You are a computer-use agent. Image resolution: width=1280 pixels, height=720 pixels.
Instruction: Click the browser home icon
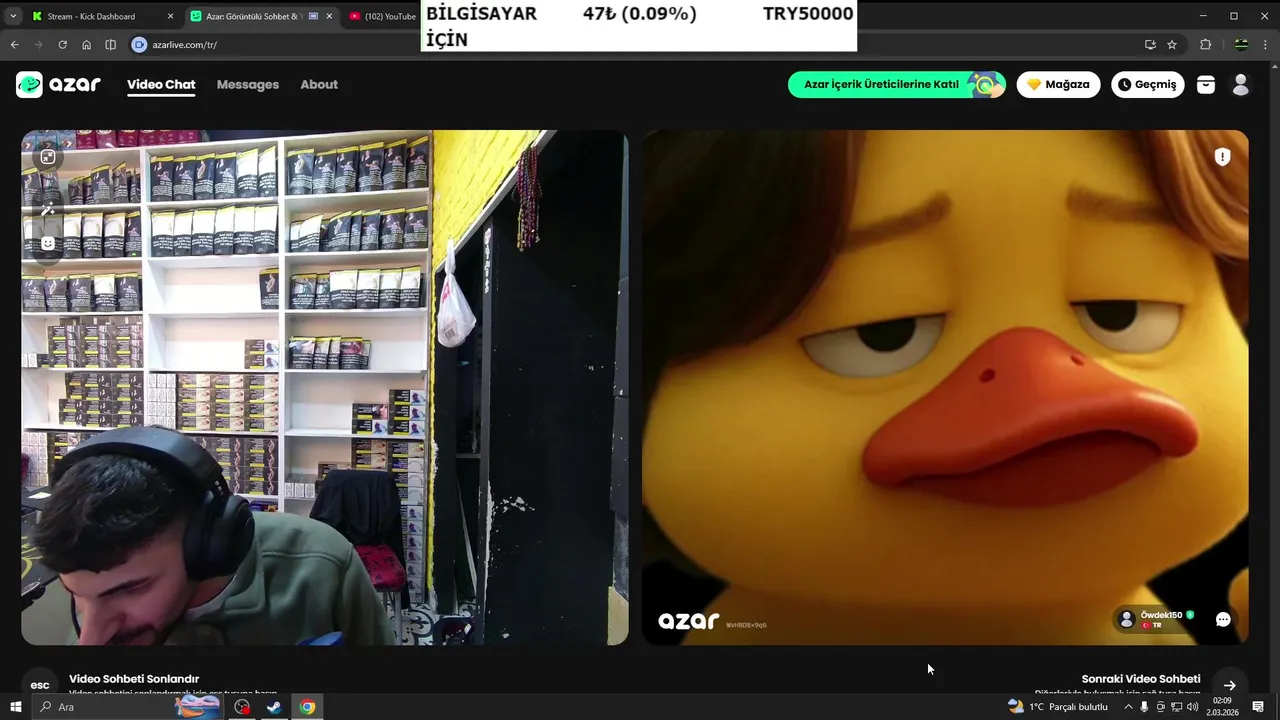86,45
